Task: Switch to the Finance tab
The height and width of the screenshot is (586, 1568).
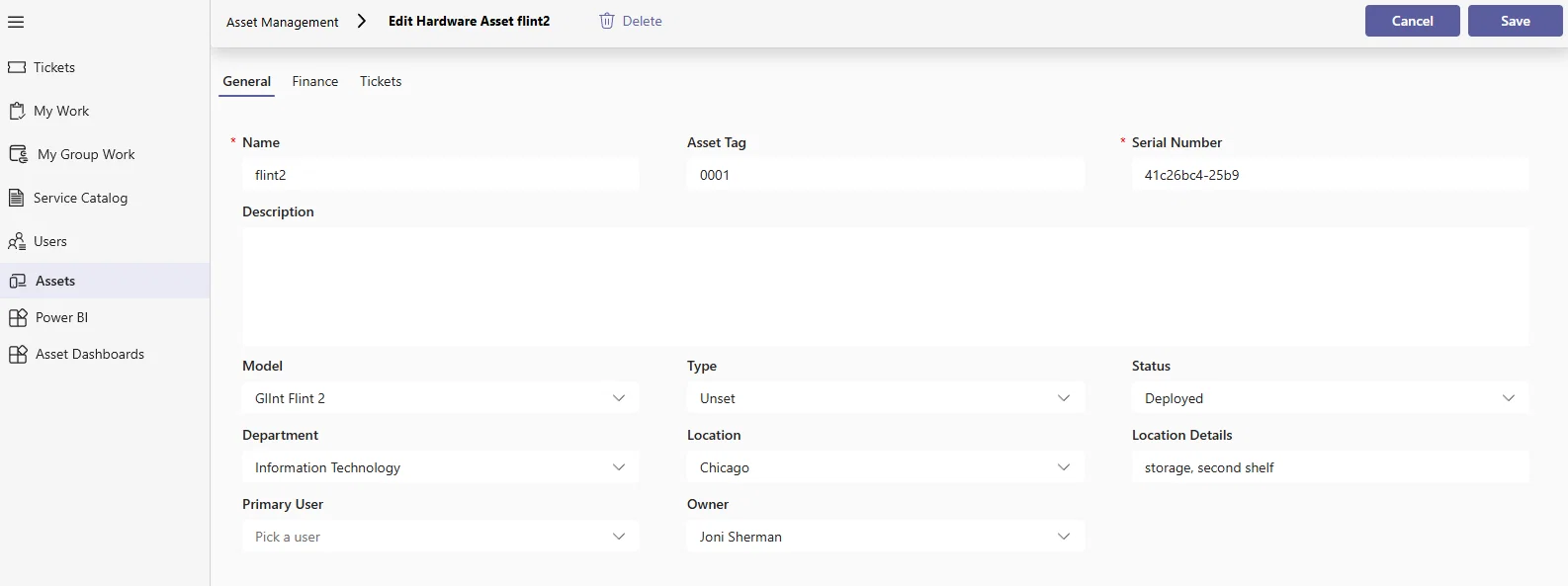Action: click(315, 81)
